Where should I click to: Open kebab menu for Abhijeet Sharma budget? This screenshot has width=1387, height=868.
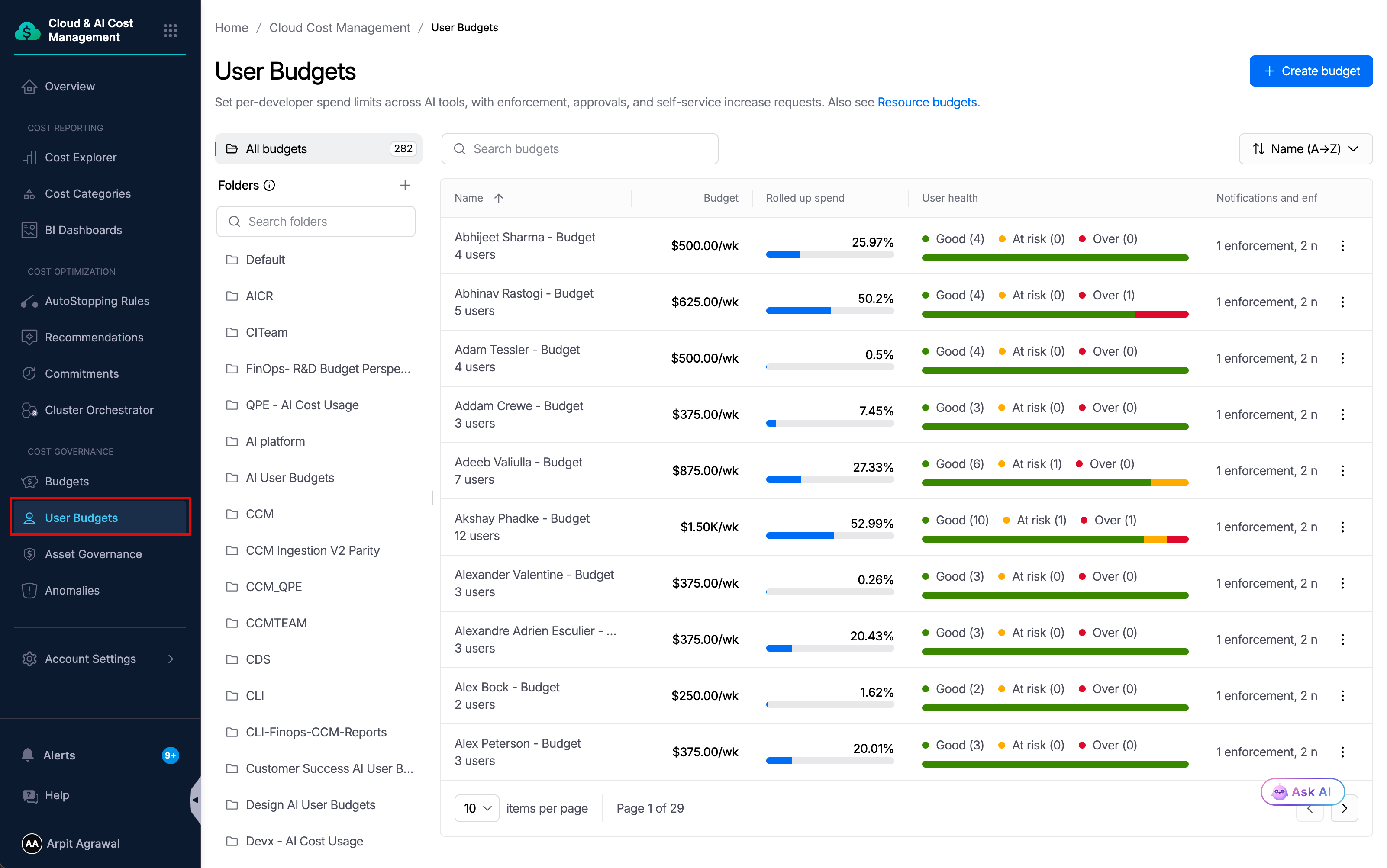1342,246
